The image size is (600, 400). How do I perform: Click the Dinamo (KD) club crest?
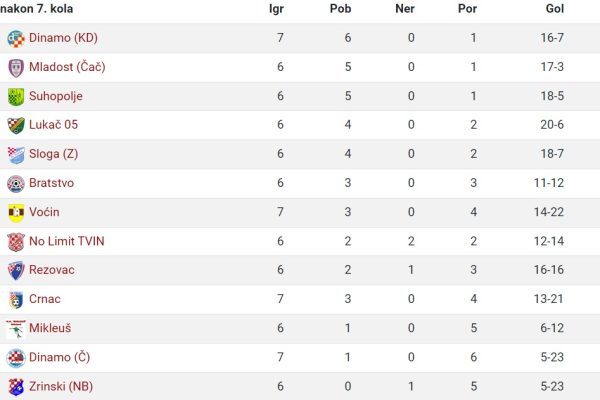point(16,39)
